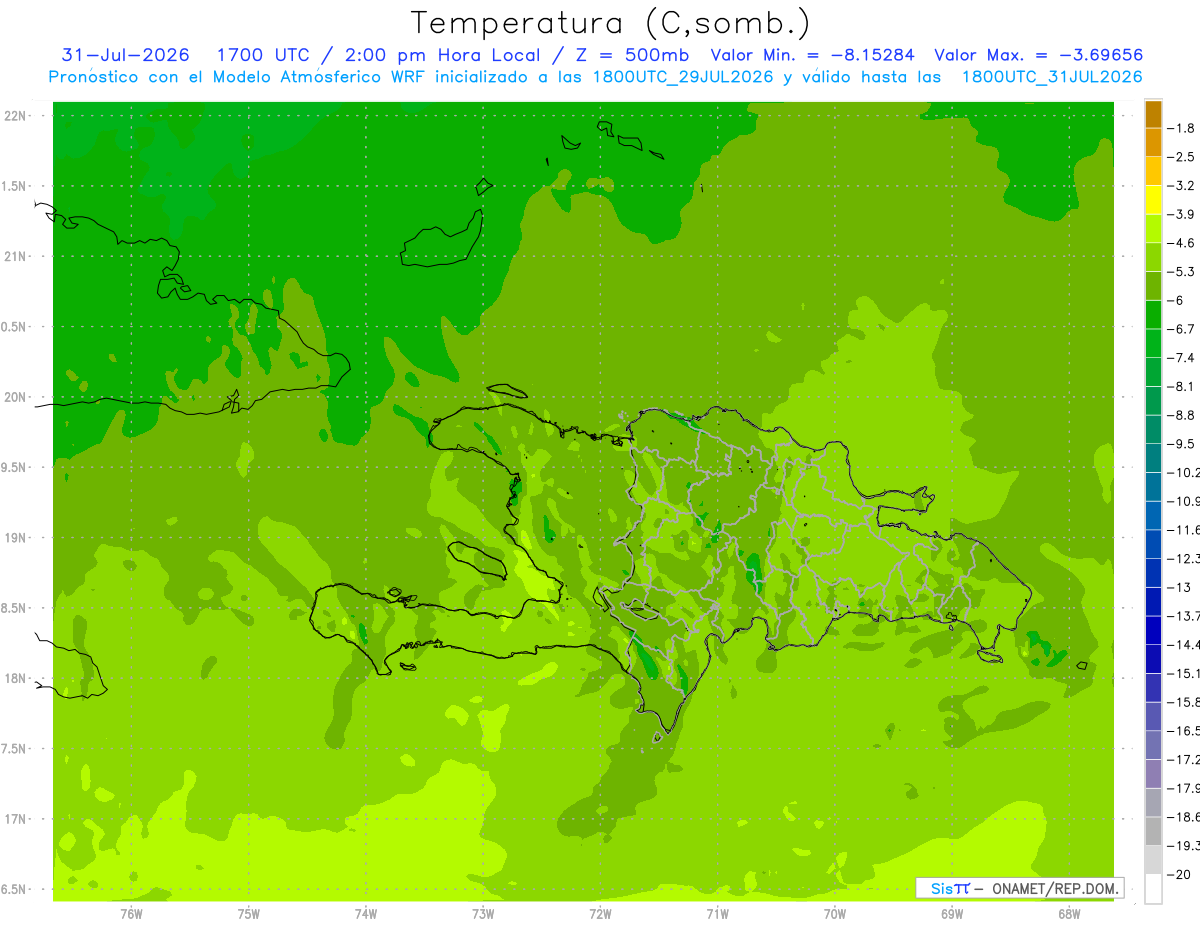
Task: Click the 74W longitude label
Action: click(366, 913)
